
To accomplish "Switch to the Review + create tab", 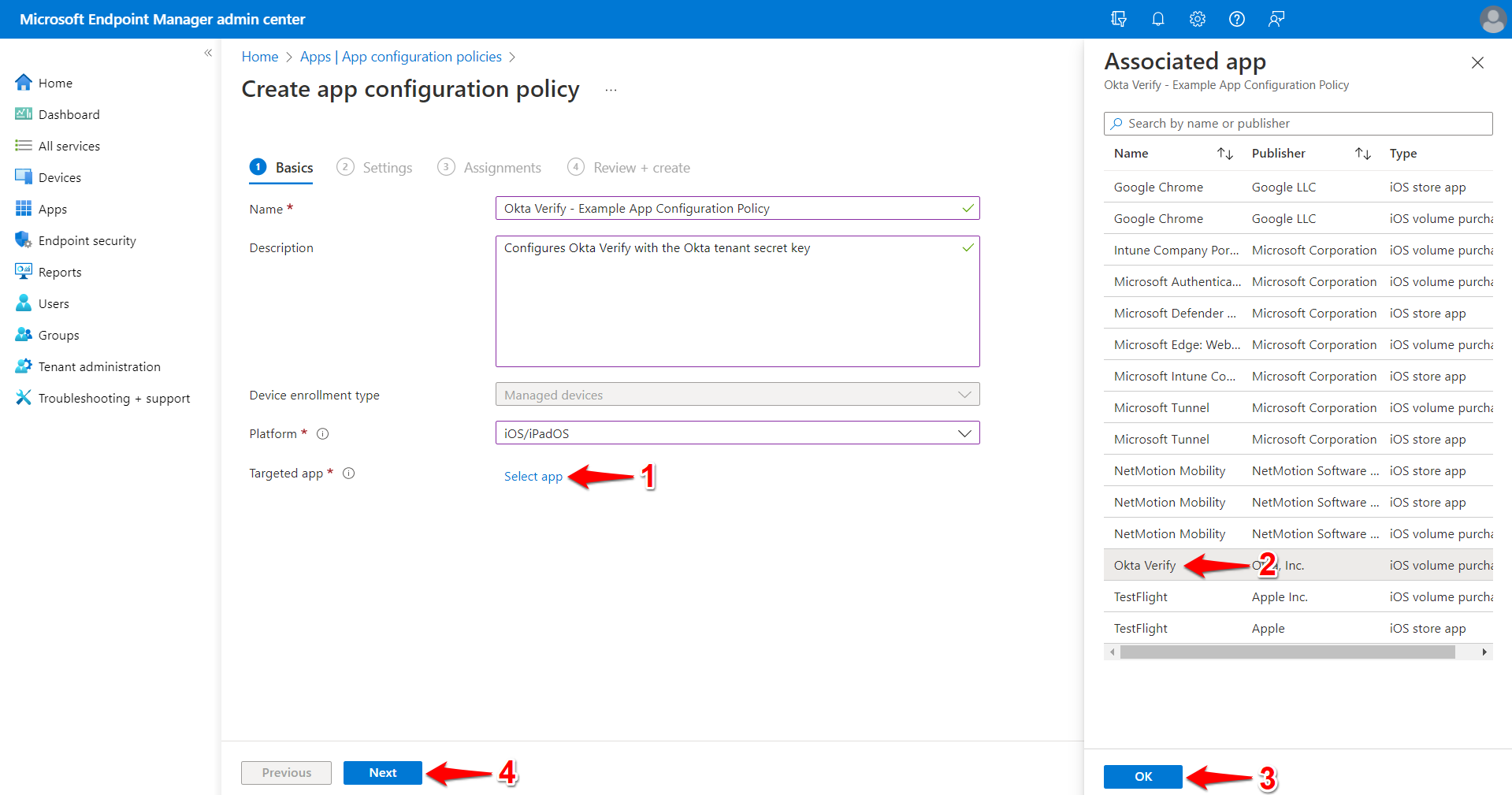I will [629, 167].
